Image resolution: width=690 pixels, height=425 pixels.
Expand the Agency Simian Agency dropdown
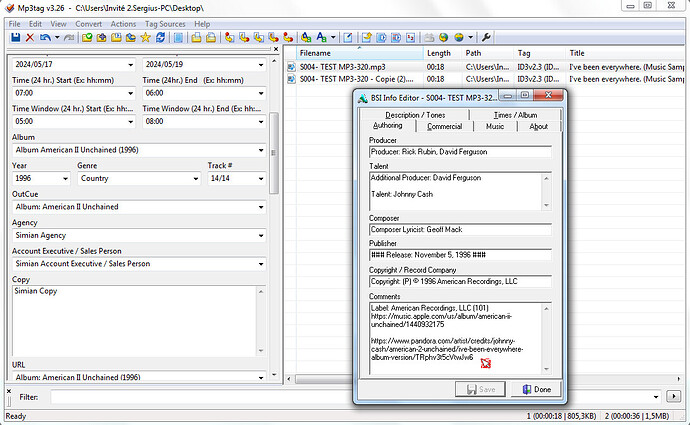[x=261, y=236]
